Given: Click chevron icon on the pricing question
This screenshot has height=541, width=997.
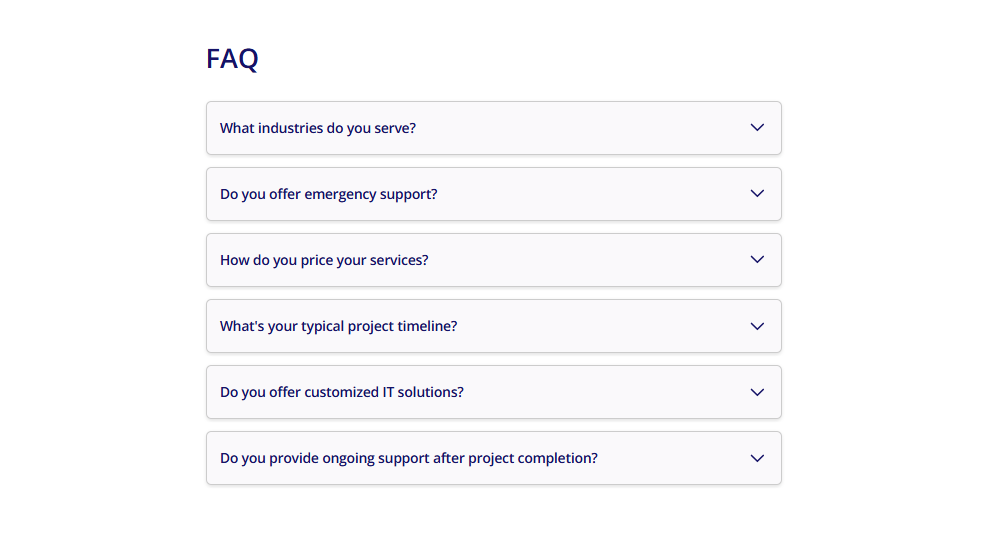Looking at the screenshot, I should 757,260.
